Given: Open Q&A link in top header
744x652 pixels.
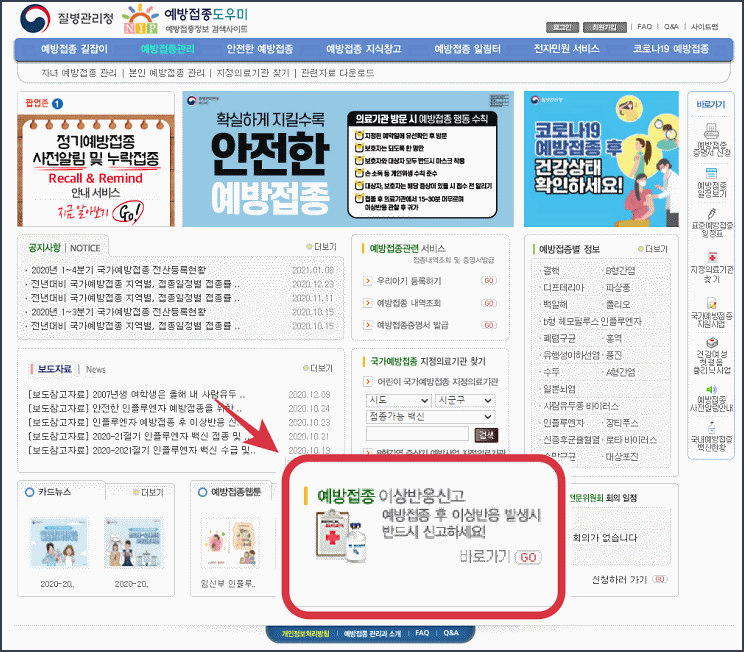Looking at the screenshot, I should point(671,27).
